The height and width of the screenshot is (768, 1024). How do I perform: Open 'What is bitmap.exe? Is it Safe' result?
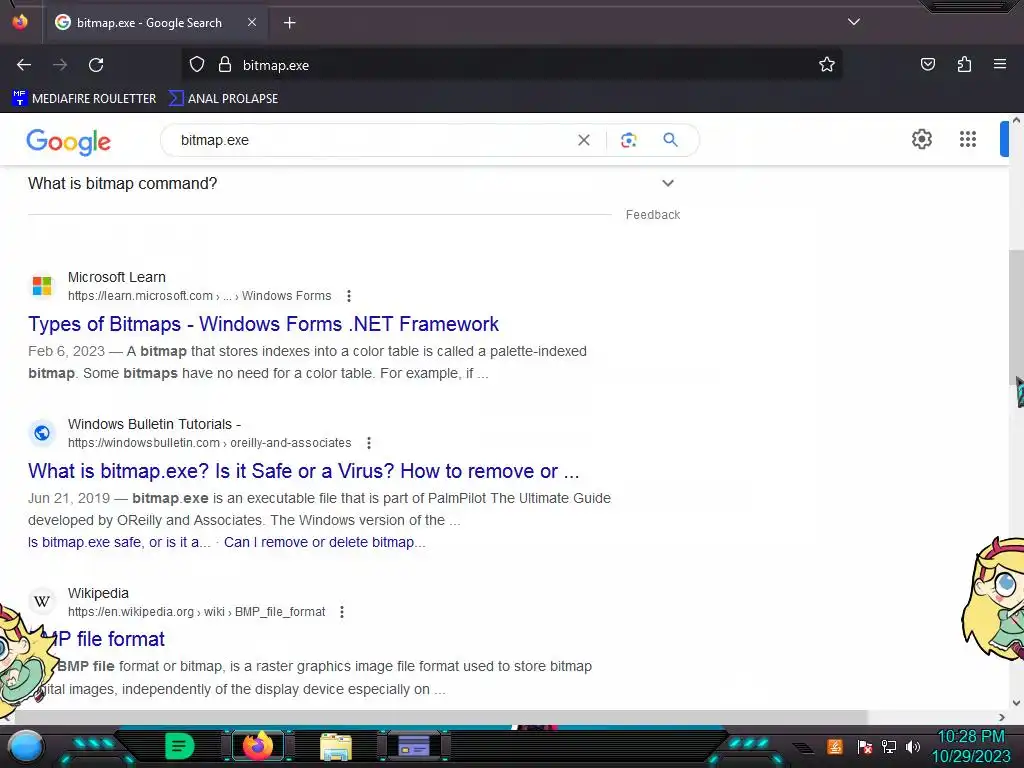(304, 471)
